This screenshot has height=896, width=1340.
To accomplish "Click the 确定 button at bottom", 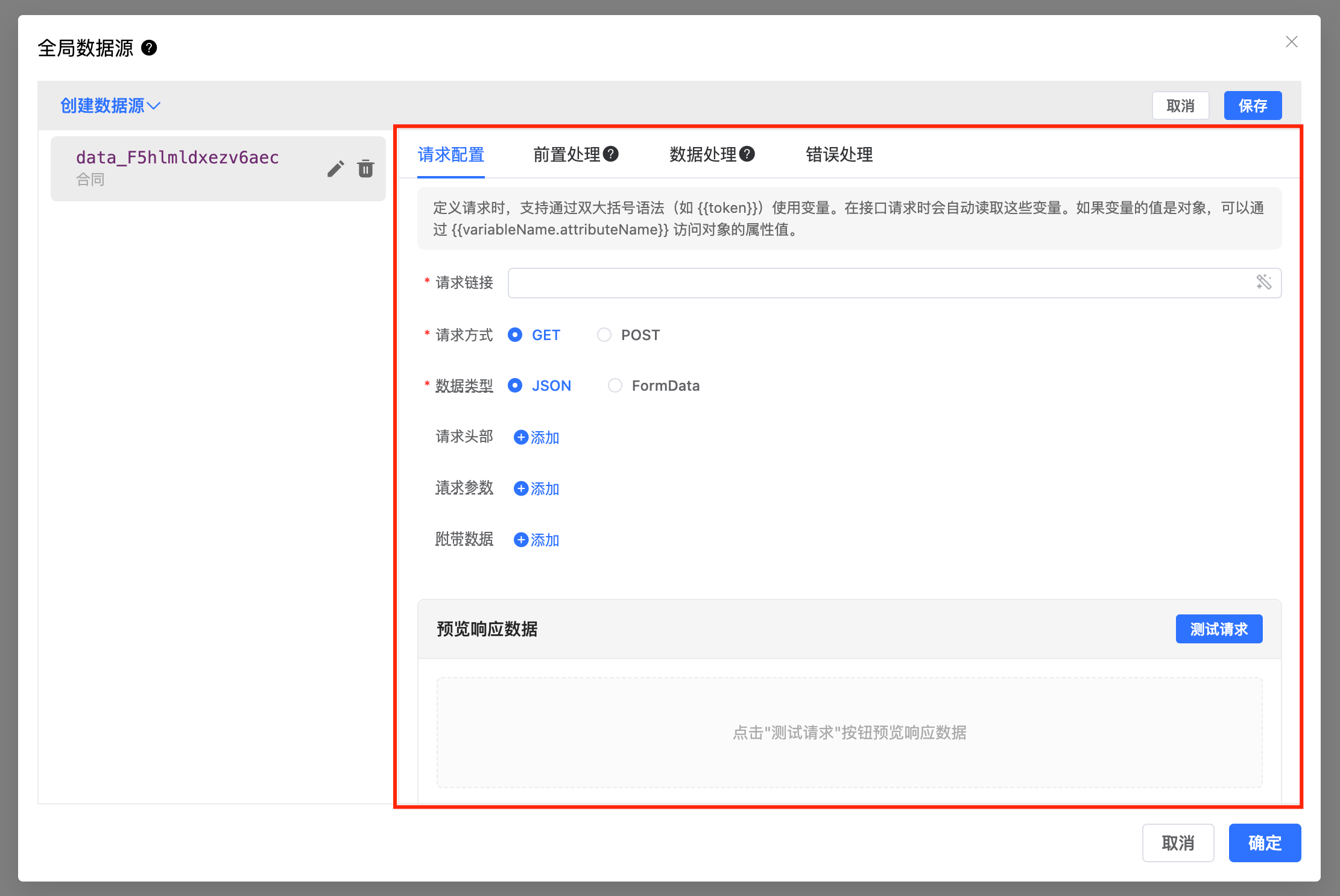I will point(1264,842).
